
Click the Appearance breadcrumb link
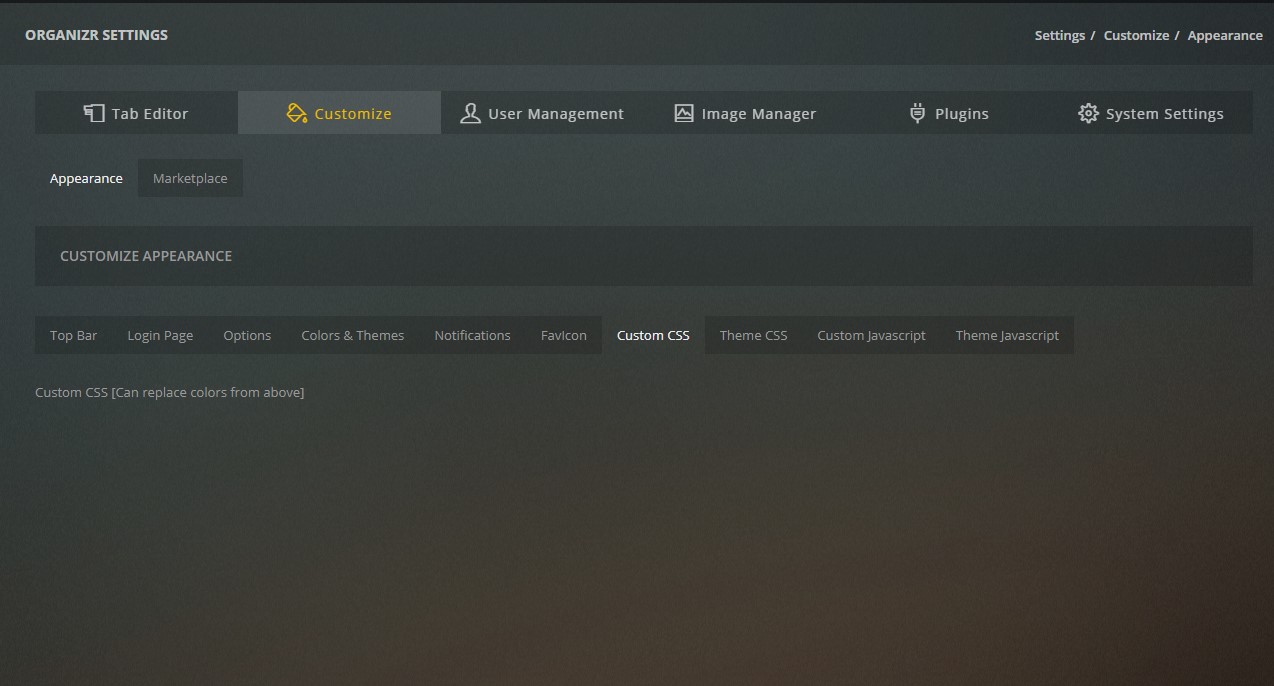[x=1225, y=35]
